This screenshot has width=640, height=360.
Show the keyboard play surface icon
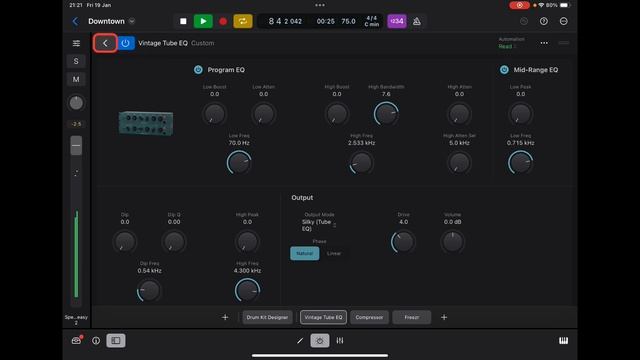coord(563,340)
